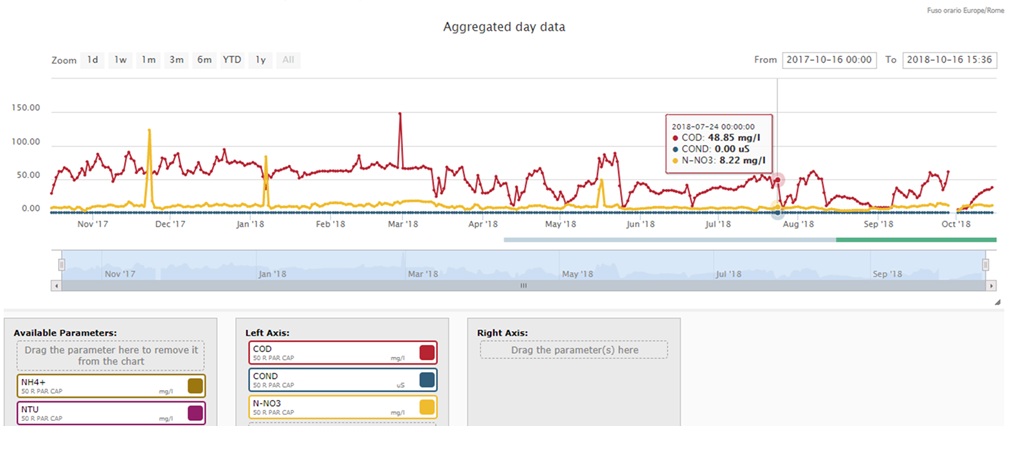Set zoom range to 1d

(92, 60)
